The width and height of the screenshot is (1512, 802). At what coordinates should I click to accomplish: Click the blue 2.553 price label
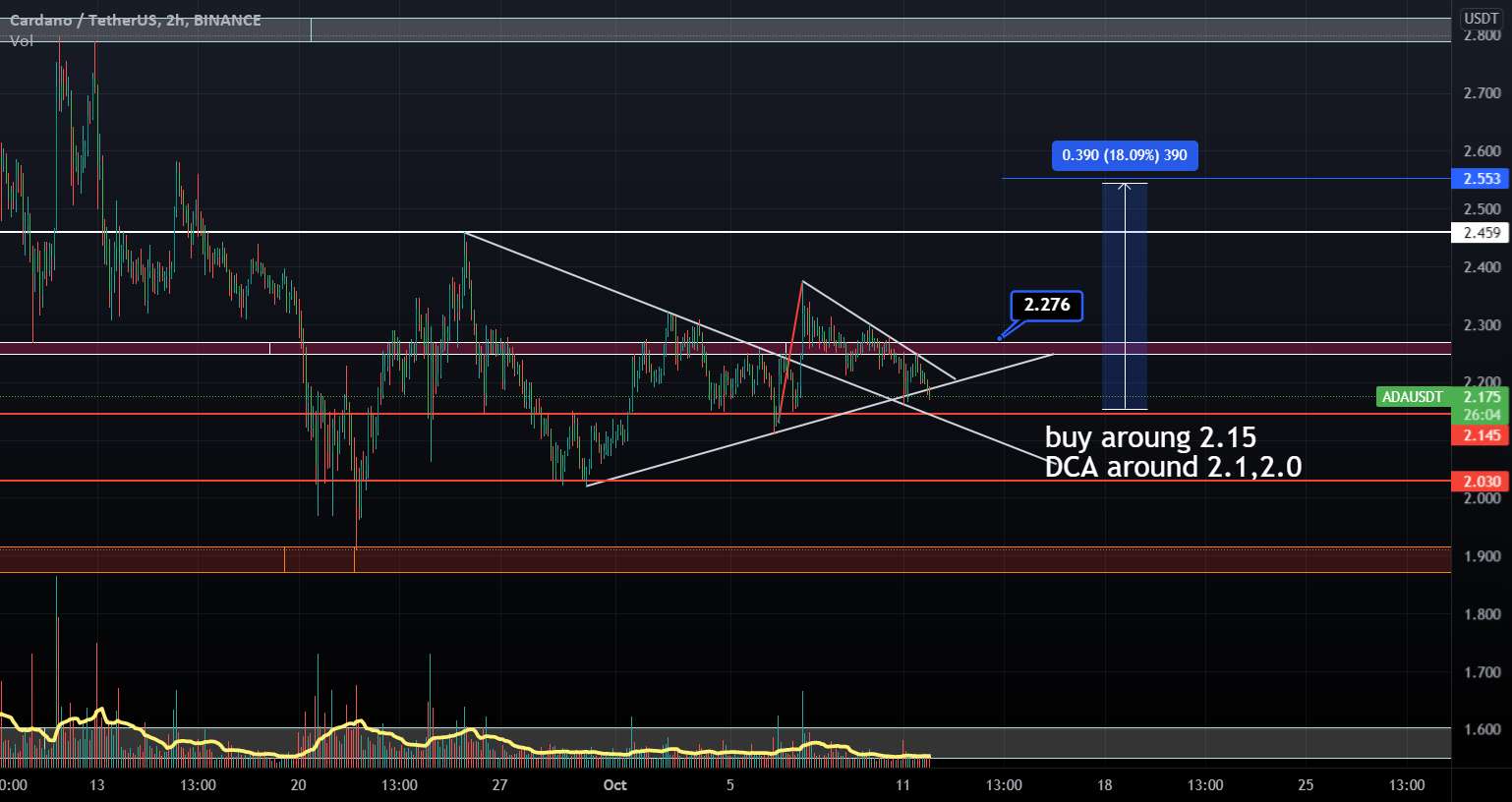(x=1481, y=178)
